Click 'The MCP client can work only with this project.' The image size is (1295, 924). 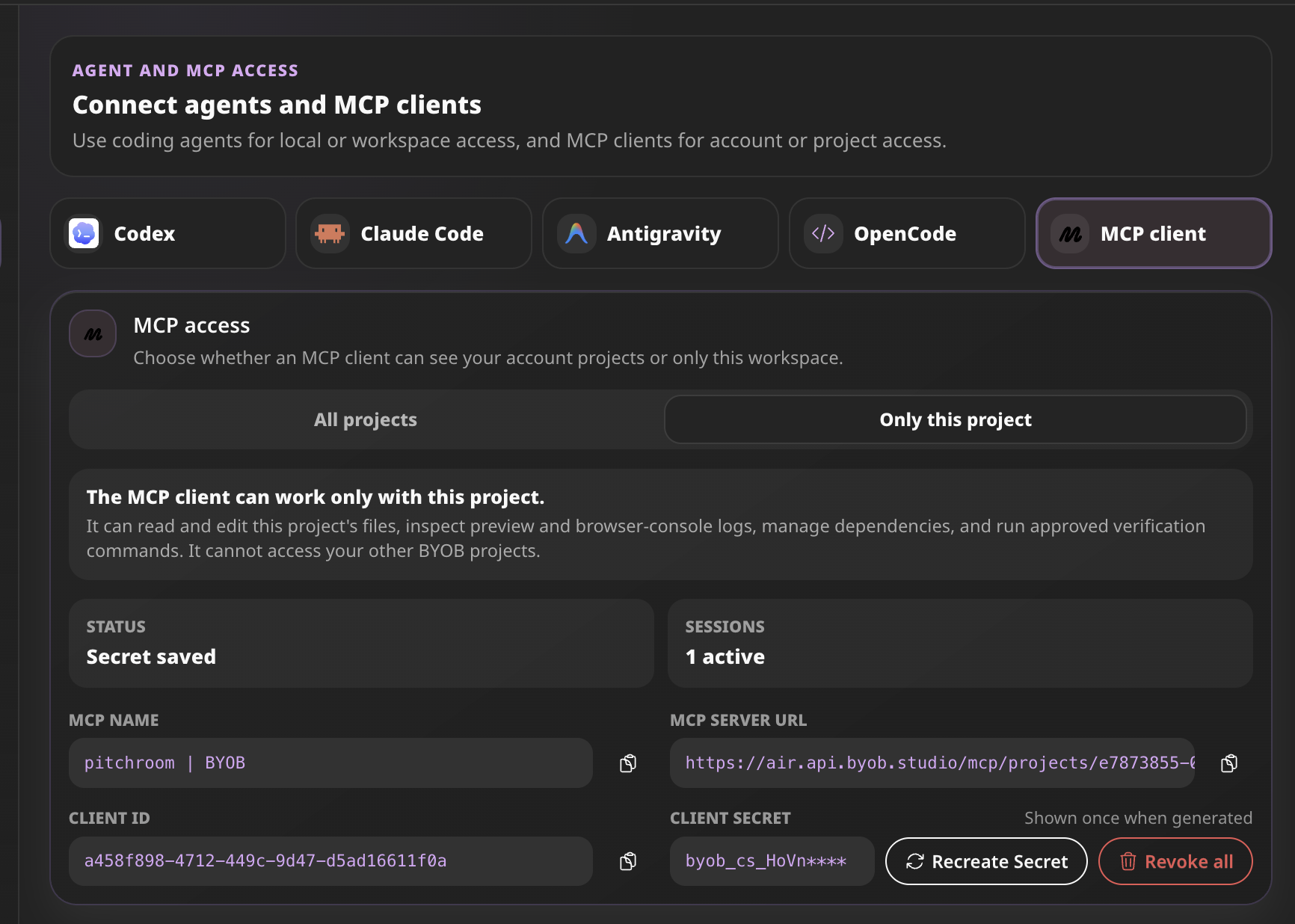coord(316,497)
